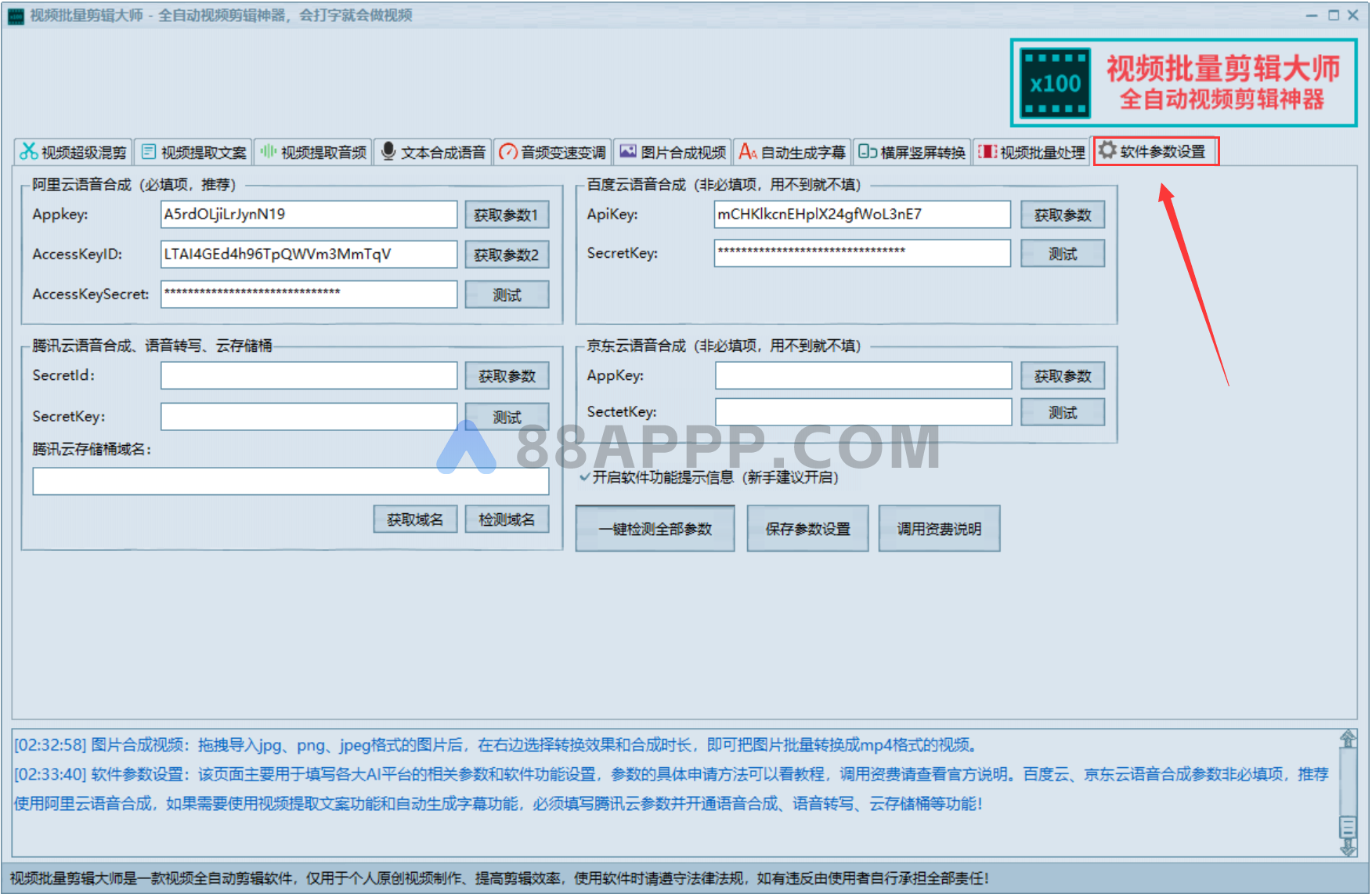The height and width of the screenshot is (894, 1372).
Task: Open the 自动生成字幕 tab
Action: (x=793, y=152)
